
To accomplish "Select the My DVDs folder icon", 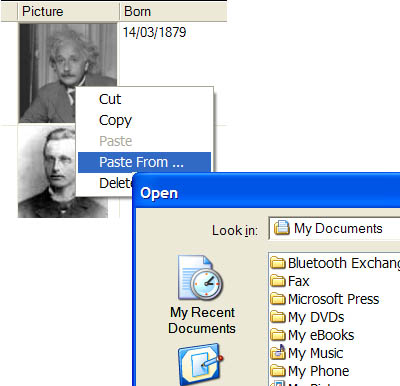I will click(278, 317).
